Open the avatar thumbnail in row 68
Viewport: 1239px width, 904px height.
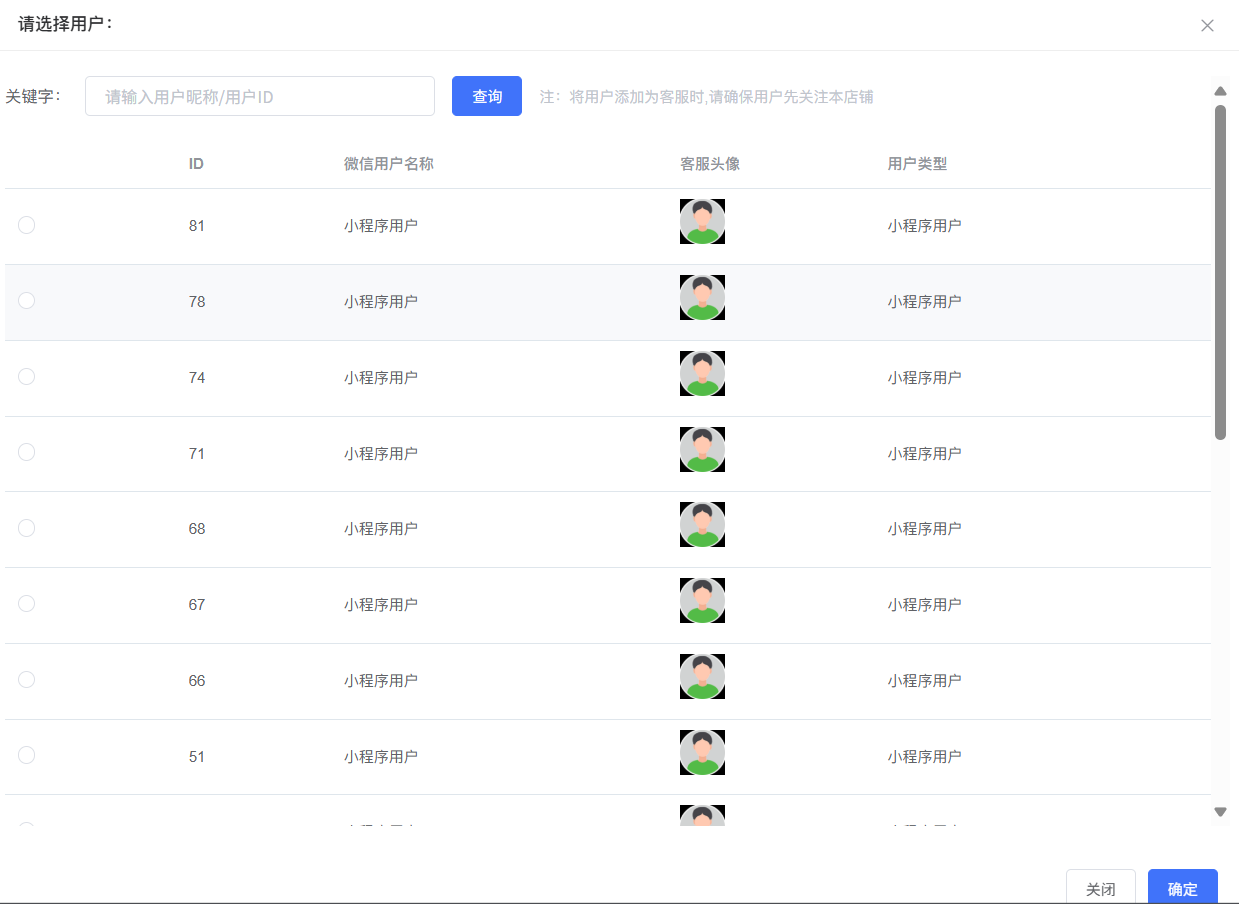pos(702,525)
